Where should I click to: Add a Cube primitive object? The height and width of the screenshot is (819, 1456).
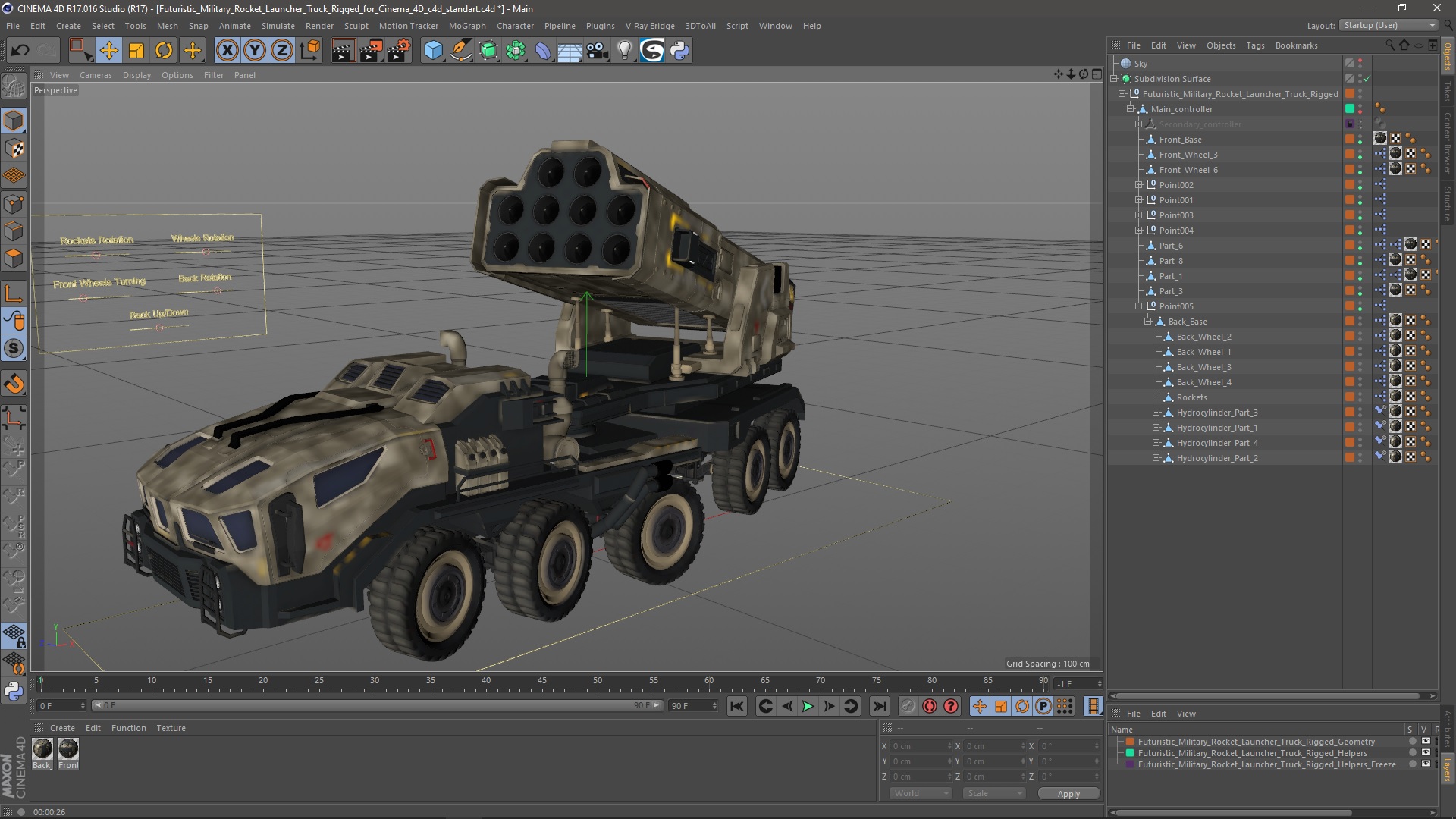click(433, 51)
